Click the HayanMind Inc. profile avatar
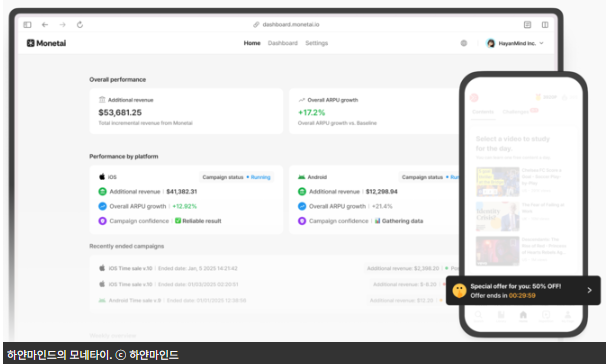This screenshot has height=364, width=606. (491, 43)
